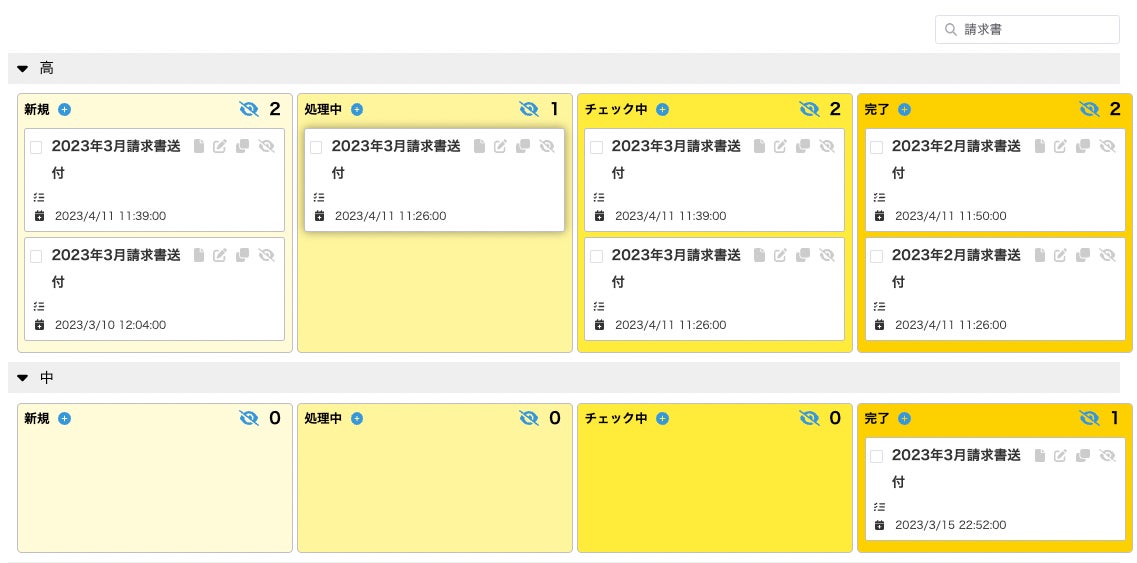
Task: Click plus icon beside 中 完了 header
Action: [904, 419]
